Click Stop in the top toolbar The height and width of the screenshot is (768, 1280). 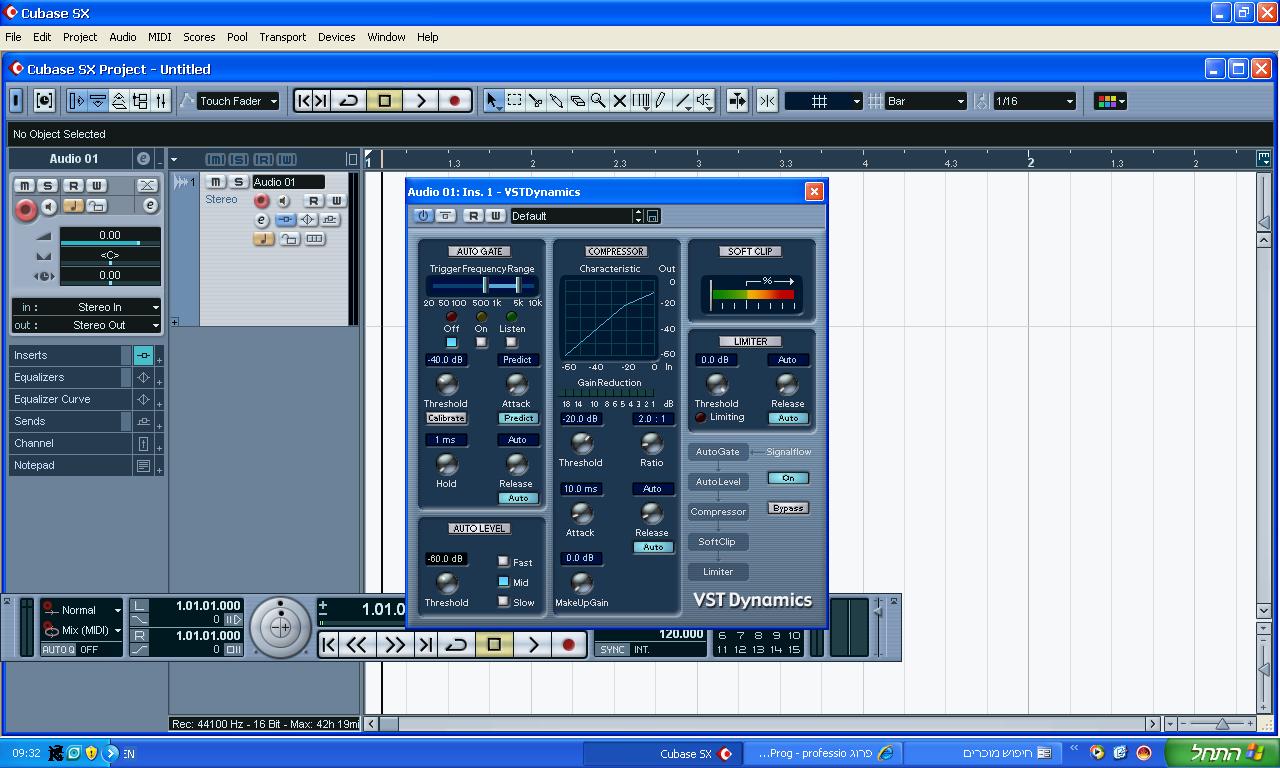pos(385,101)
